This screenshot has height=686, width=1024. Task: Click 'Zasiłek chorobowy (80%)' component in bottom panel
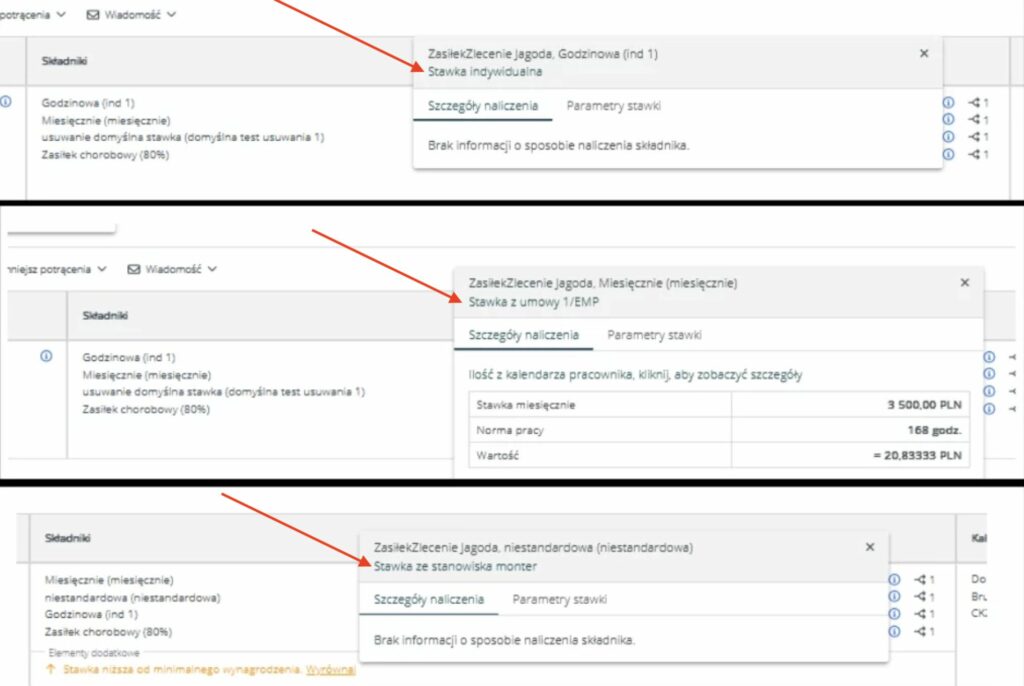pos(108,632)
